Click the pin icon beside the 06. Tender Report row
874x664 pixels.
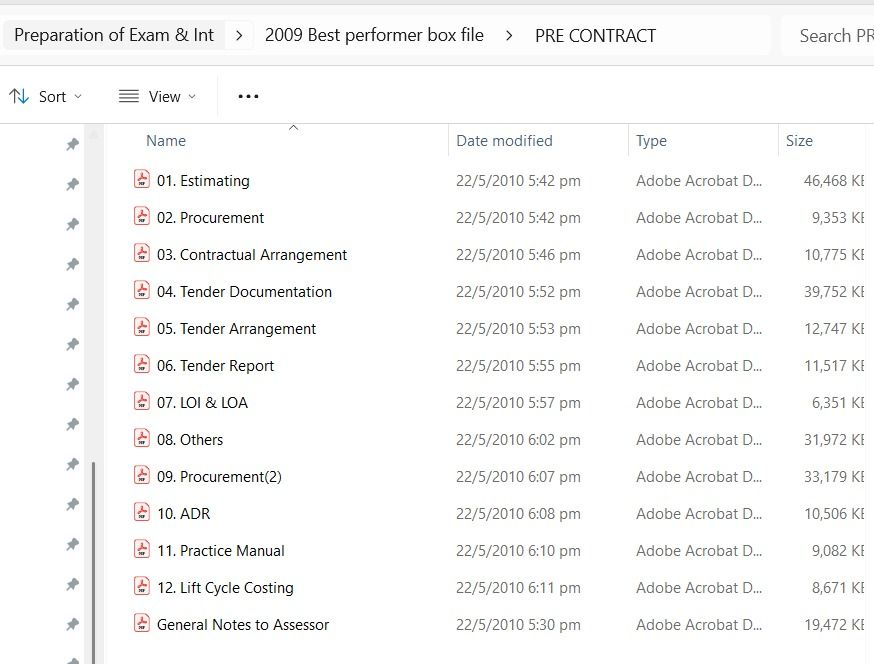click(72, 384)
